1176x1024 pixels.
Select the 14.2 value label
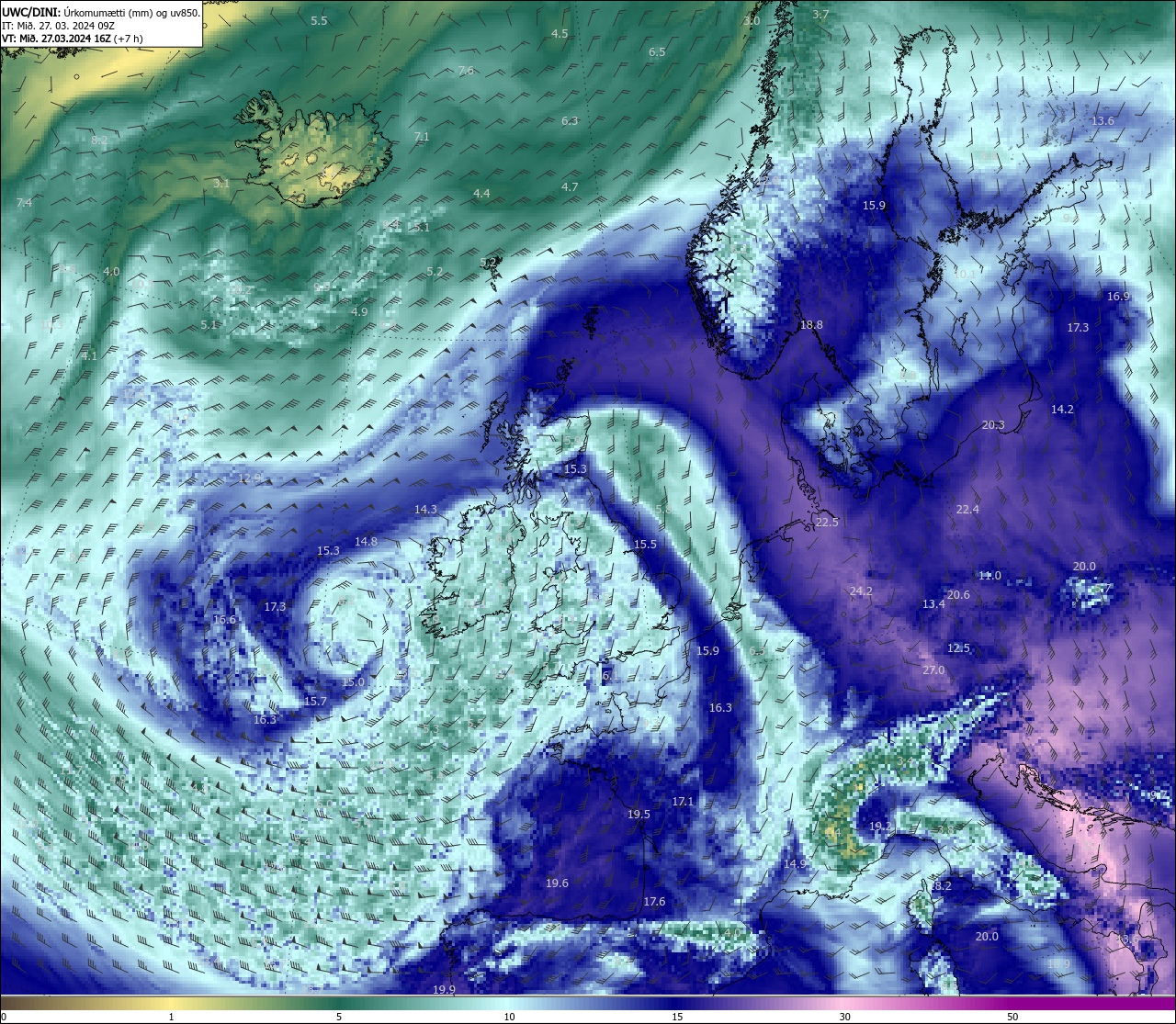1062,410
